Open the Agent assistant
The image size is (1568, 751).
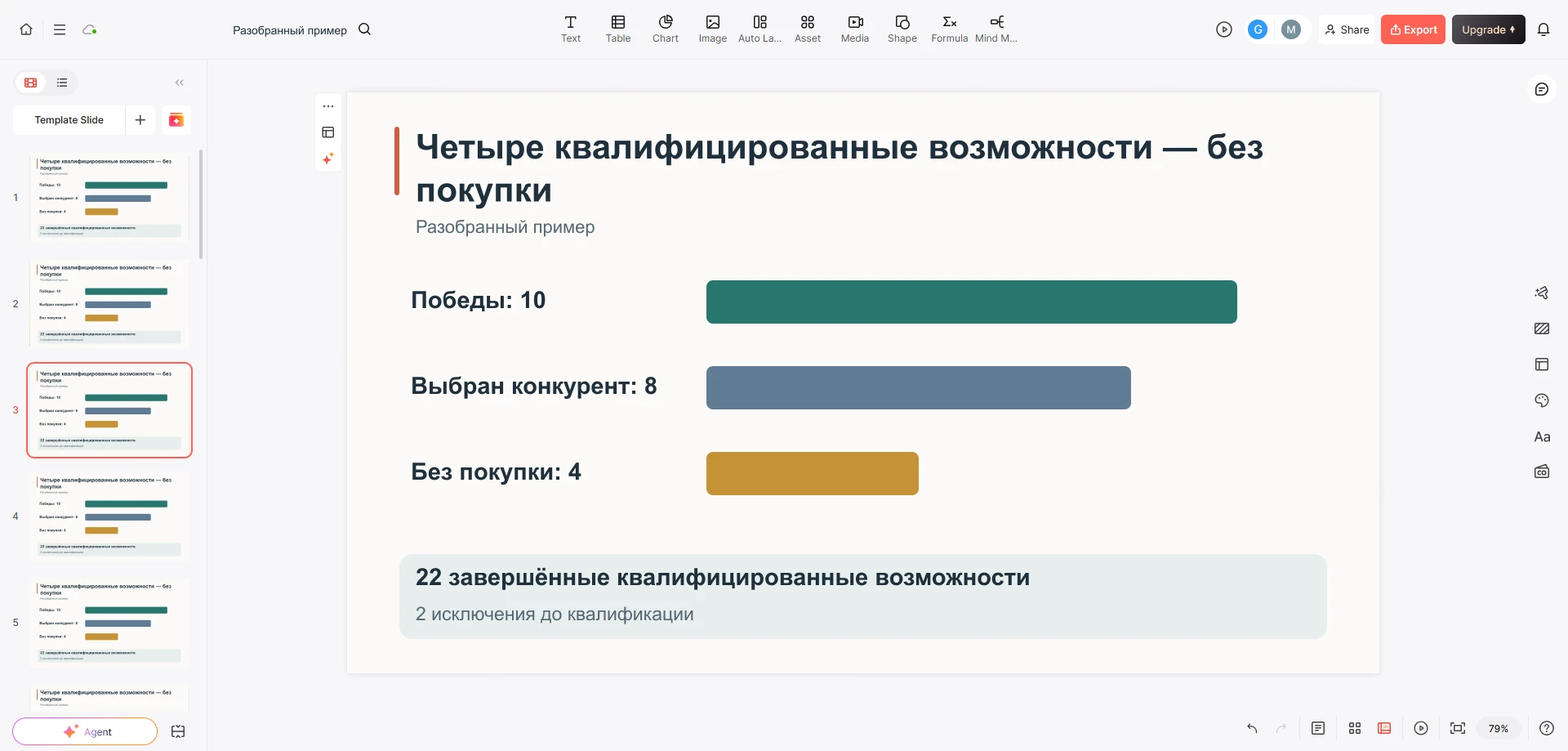point(85,731)
